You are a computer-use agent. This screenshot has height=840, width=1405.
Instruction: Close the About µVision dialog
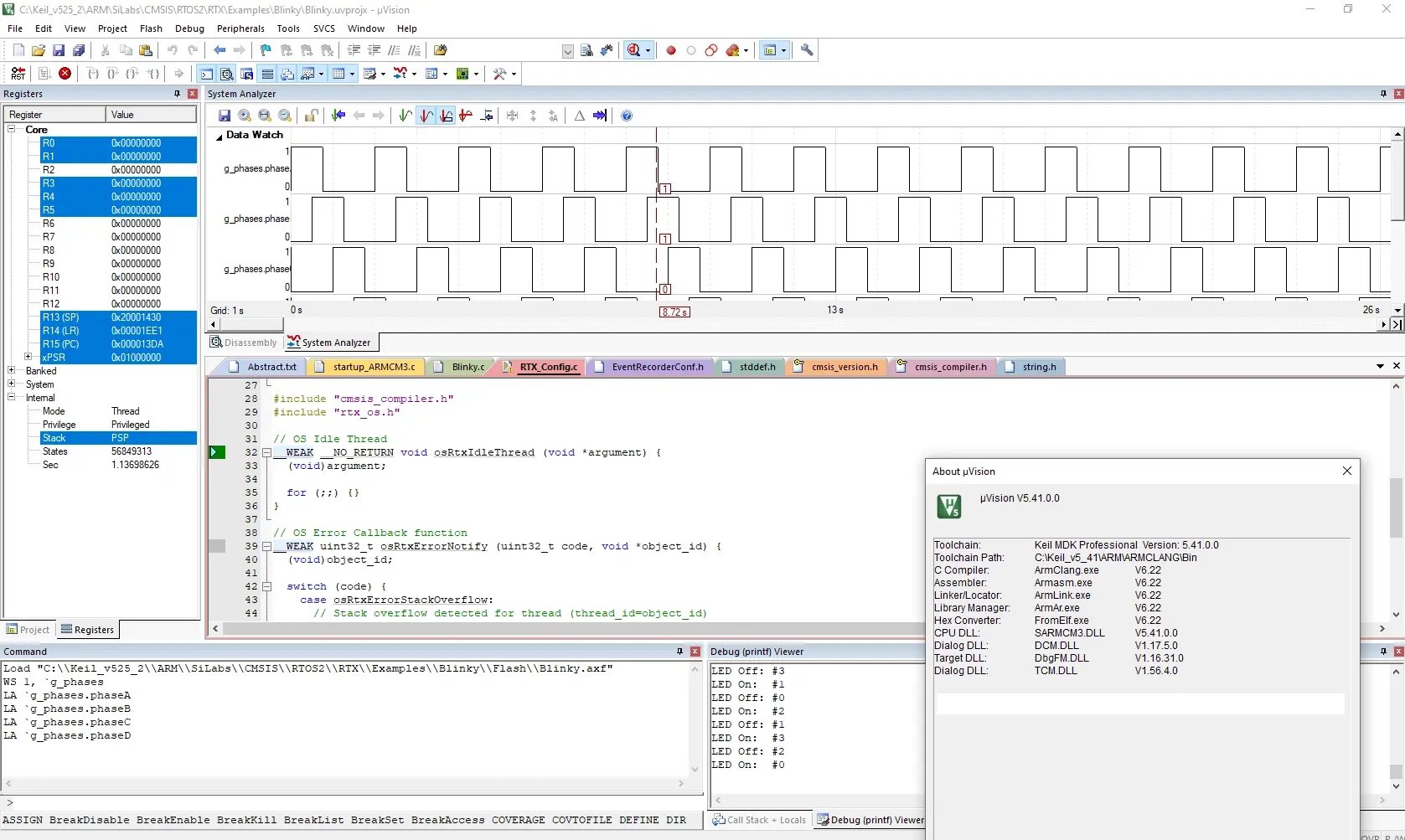coord(1347,471)
